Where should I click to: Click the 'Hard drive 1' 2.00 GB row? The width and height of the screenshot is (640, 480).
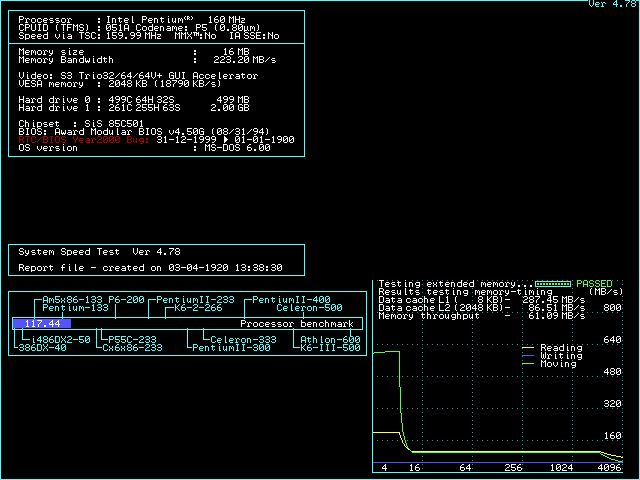coord(134,108)
